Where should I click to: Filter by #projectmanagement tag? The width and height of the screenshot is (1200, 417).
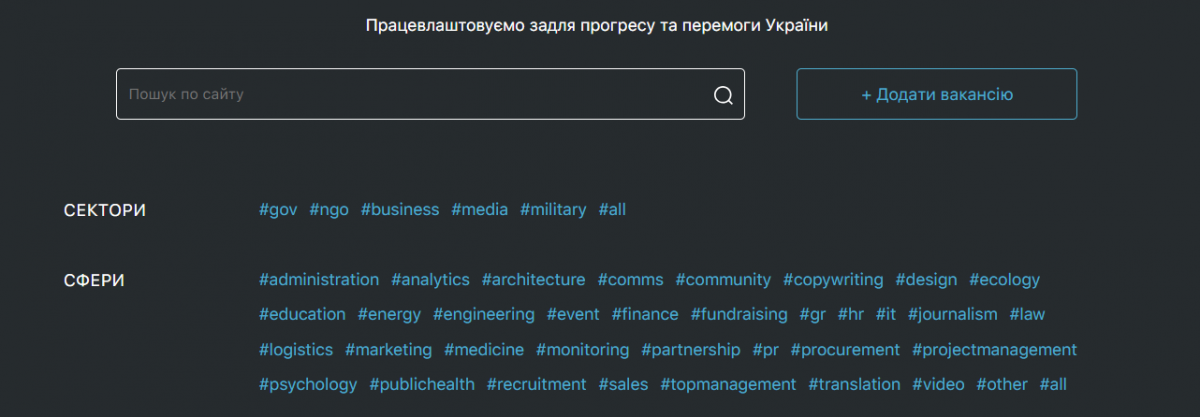click(994, 350)
